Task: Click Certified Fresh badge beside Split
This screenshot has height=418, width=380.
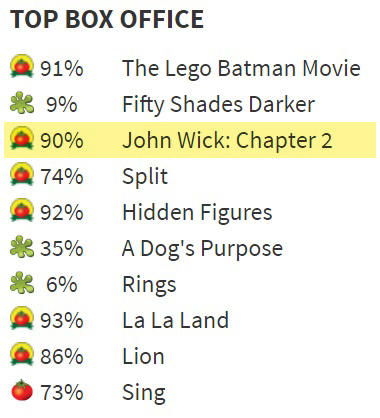Action: coord(22,174)
